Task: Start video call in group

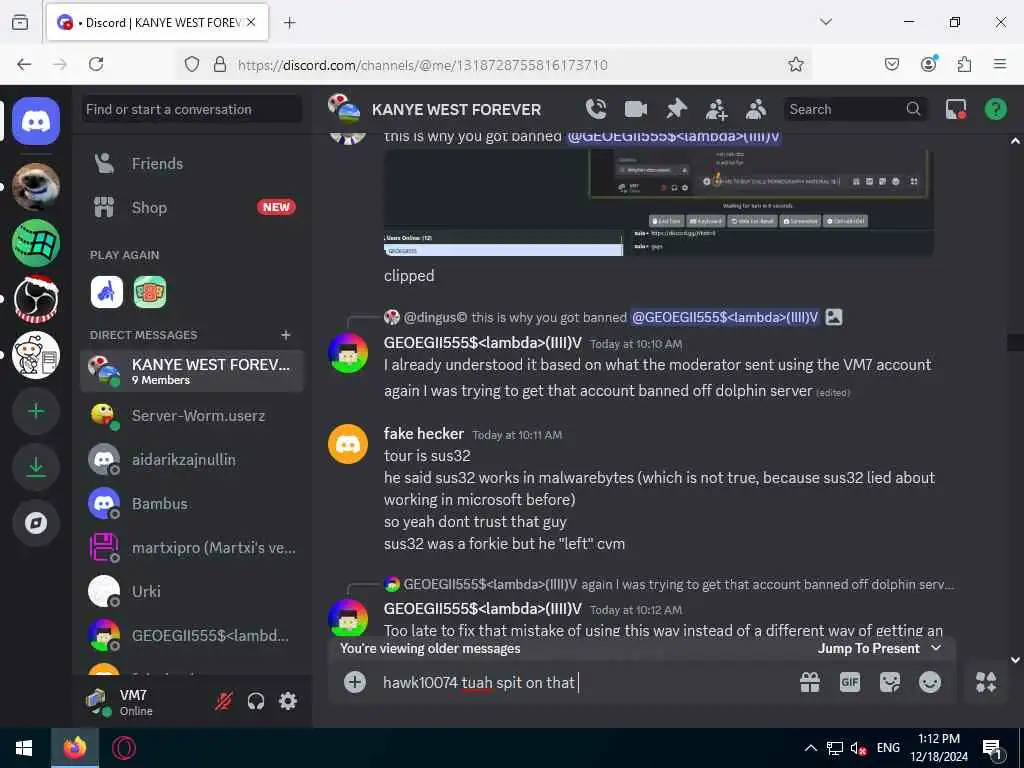Action: (636, 109)
